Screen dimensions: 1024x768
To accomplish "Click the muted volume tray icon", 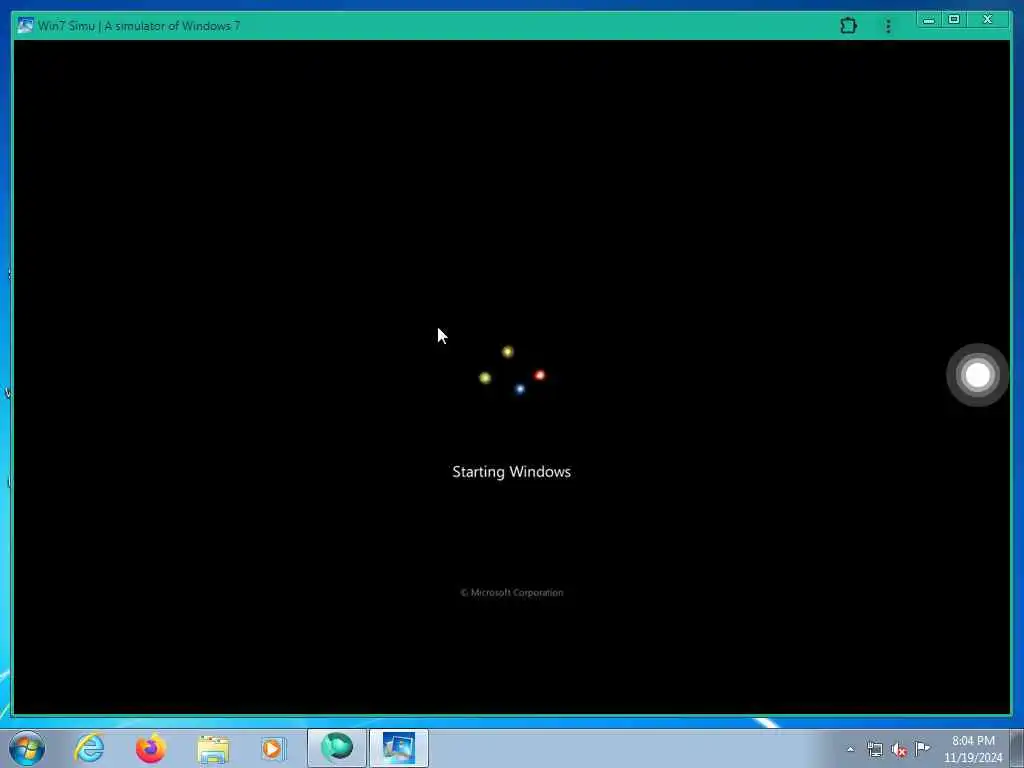I will 899,750.
